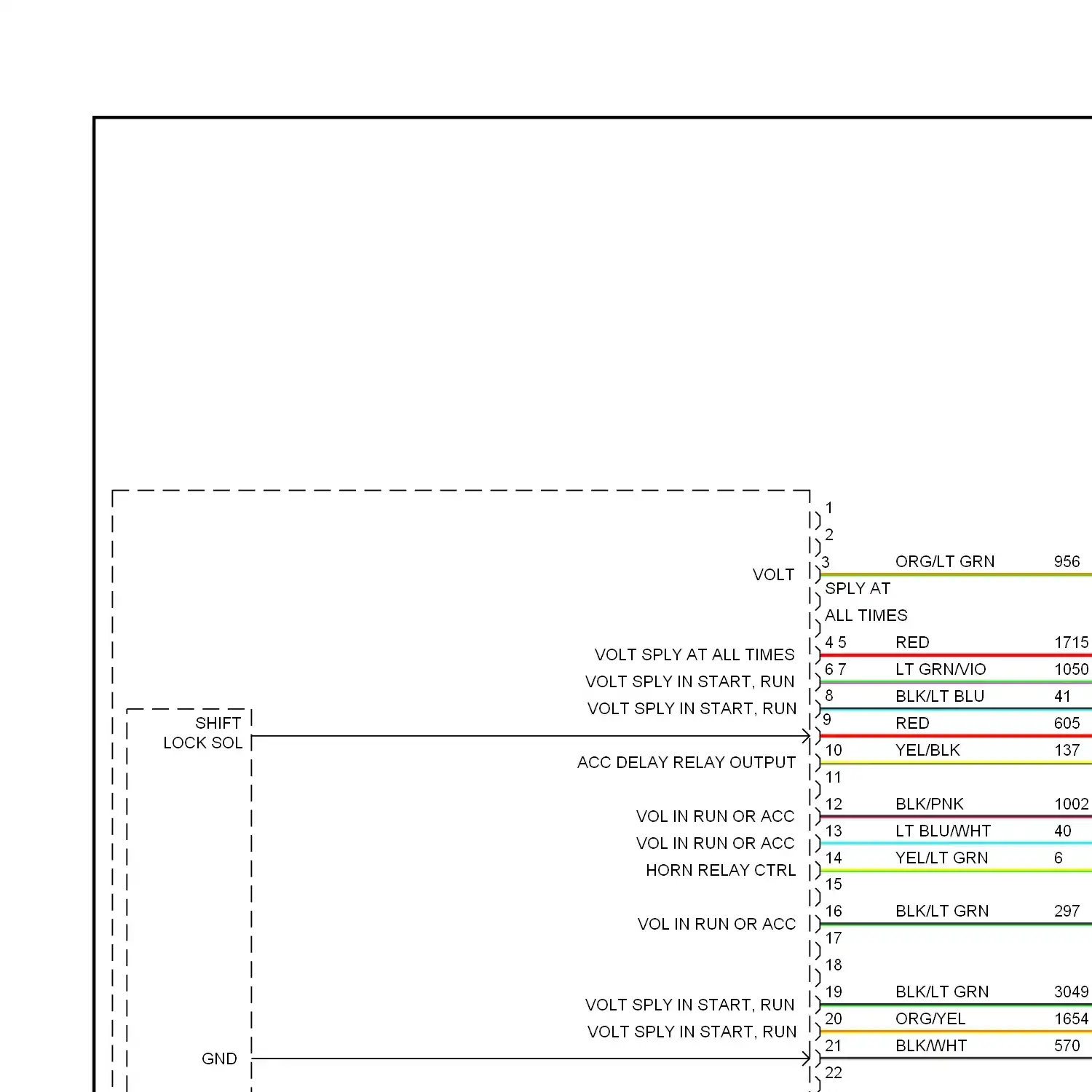1092x1092 pixels.
Task: Select the YEL/BLK wire label
Action: click(x=927, y=750)
